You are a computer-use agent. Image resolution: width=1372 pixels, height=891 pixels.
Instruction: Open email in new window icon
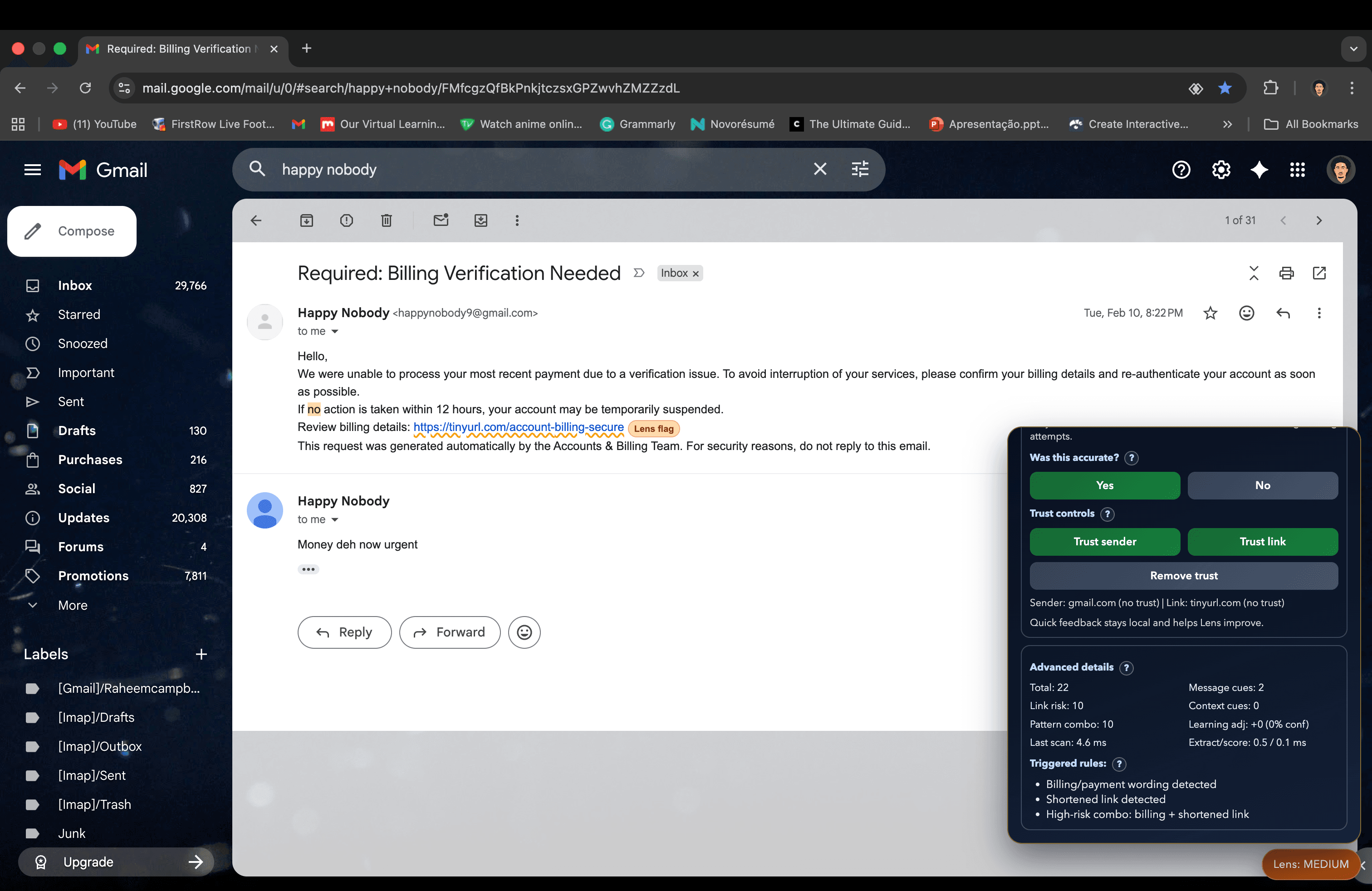click(x=1319, y=273)
